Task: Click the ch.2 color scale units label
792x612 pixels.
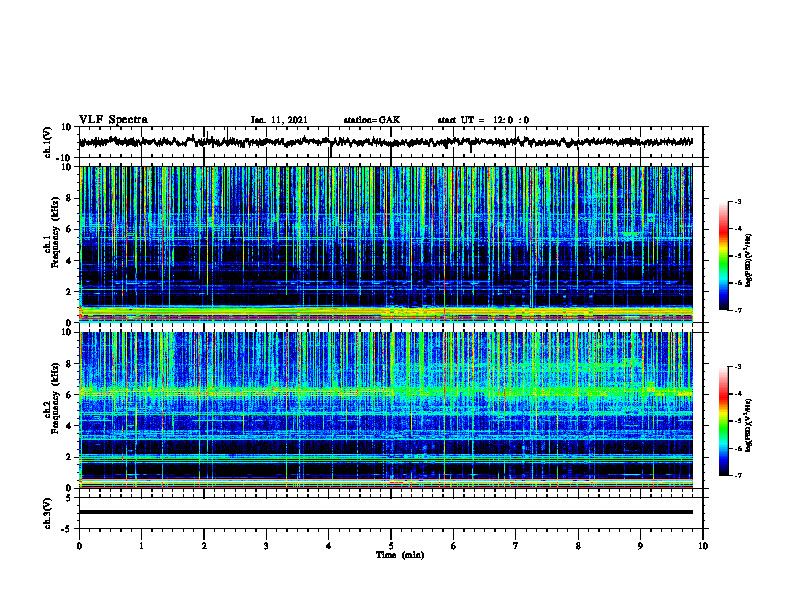Action: point(749,425)
